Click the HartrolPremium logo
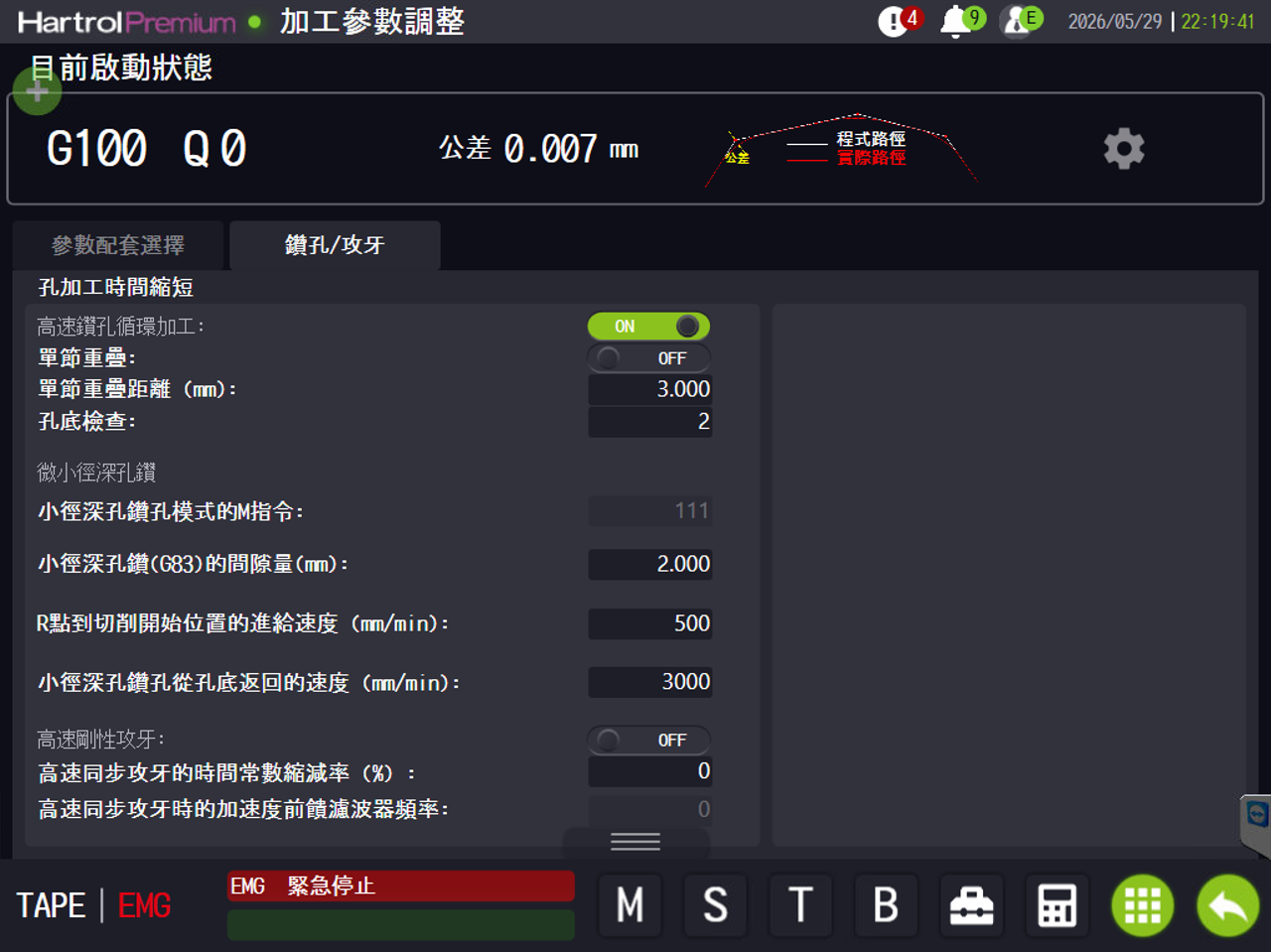 point(127,22)
